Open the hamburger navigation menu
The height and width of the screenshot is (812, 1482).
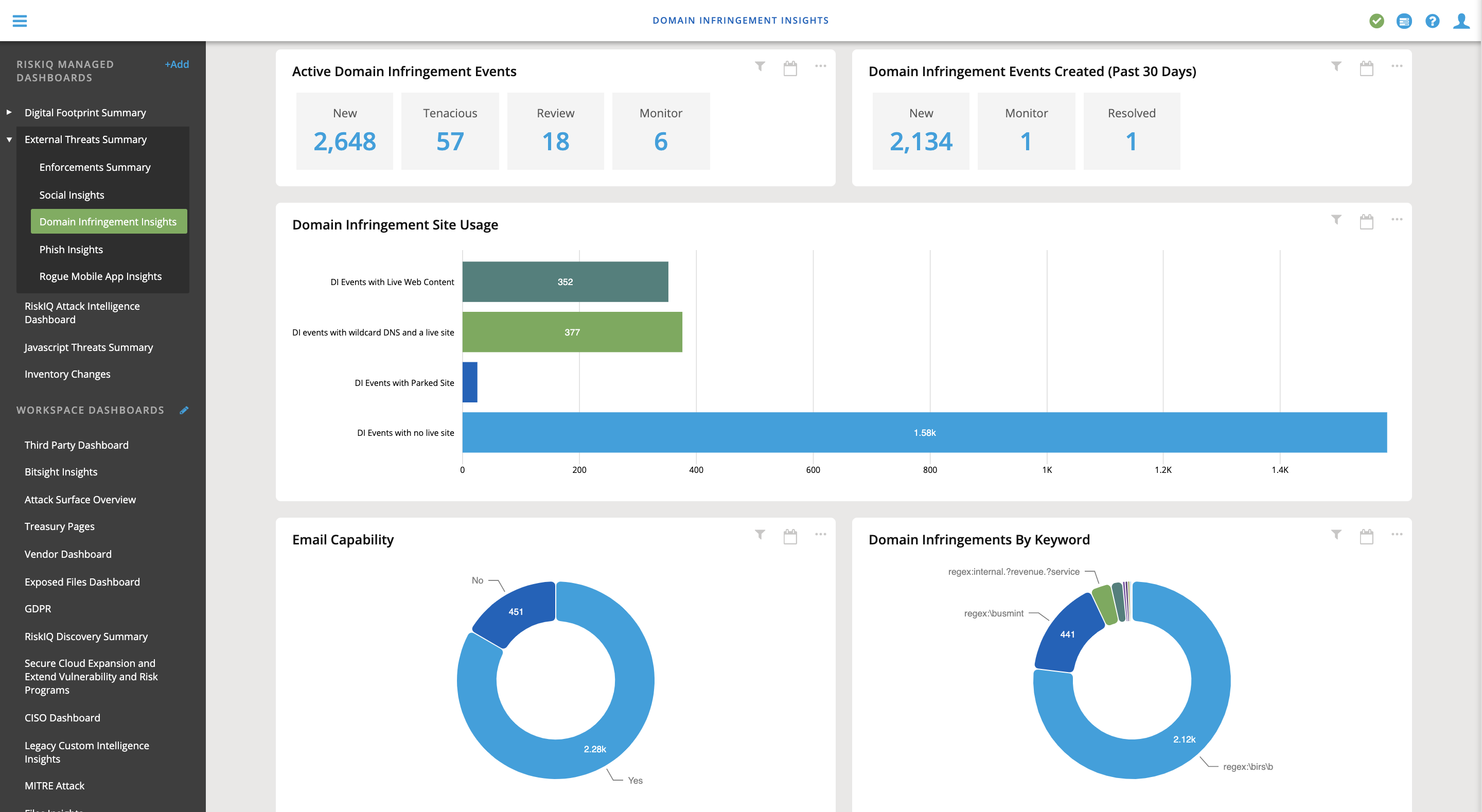(x=20, y=21)
